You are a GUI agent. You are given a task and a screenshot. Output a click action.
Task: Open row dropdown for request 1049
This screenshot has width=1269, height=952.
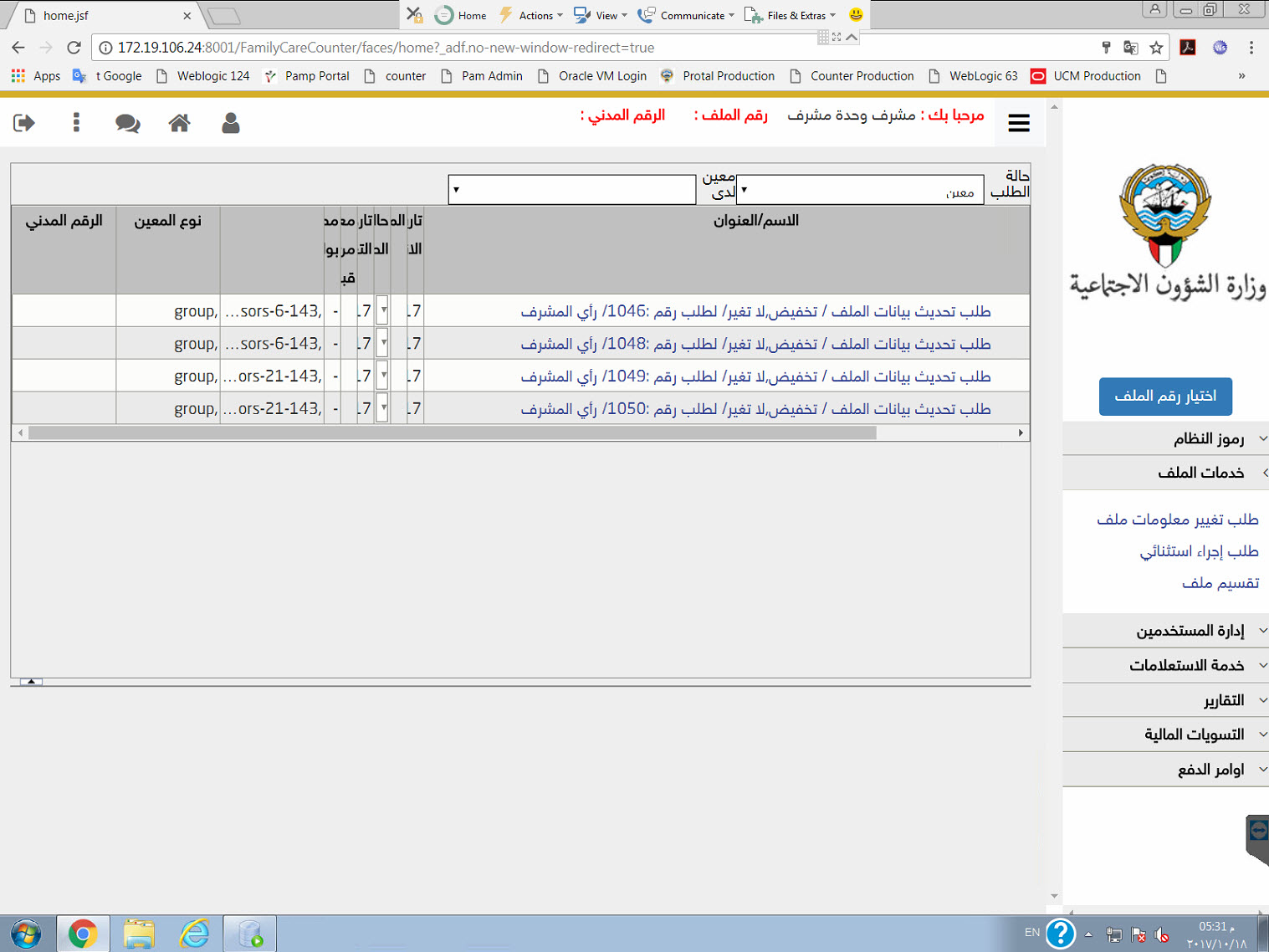(382, 376)
